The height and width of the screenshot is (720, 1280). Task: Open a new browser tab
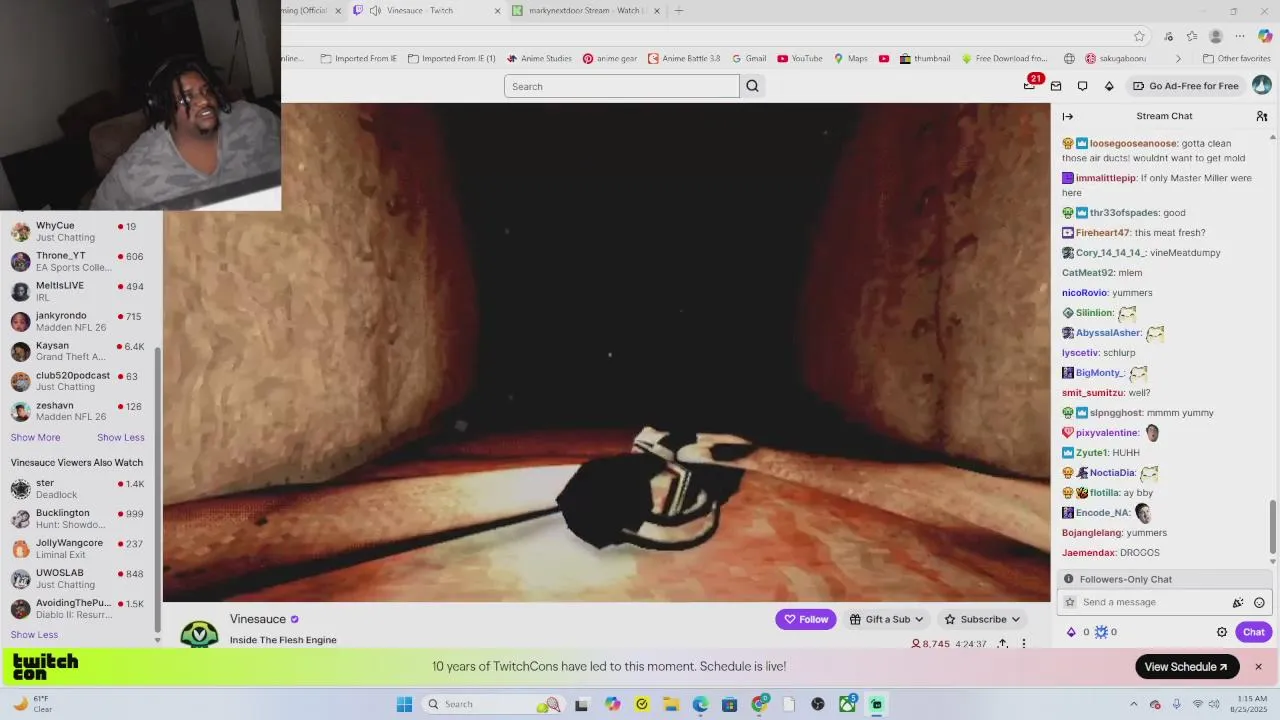point(679,11)
